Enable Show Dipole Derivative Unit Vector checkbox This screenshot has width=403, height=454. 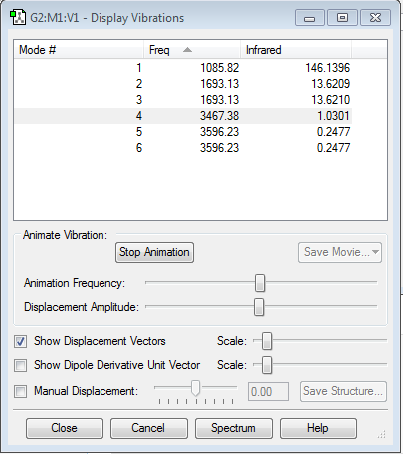coord(20,365)
